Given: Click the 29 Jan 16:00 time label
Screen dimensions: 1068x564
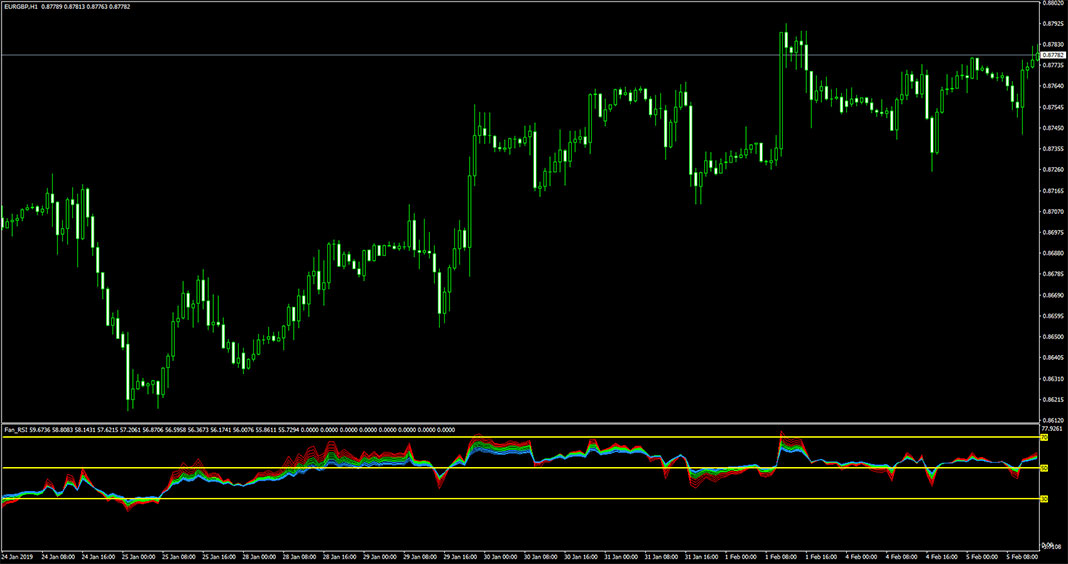Looking at the screenshot, I should pyautogui.click(x=459, y=556).
